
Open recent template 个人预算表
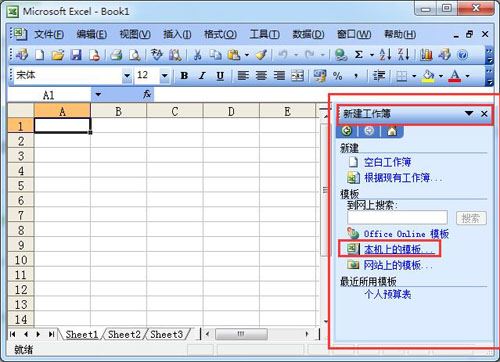click(x=388, y=294)
